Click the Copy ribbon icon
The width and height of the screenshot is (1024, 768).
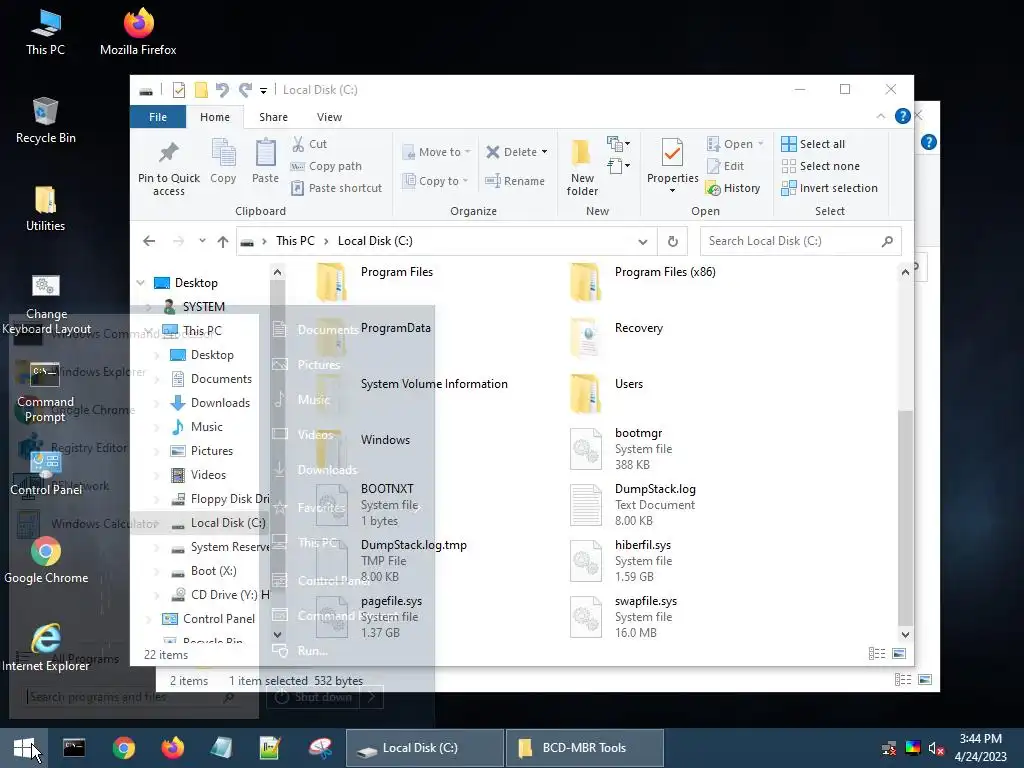point(223,161)
